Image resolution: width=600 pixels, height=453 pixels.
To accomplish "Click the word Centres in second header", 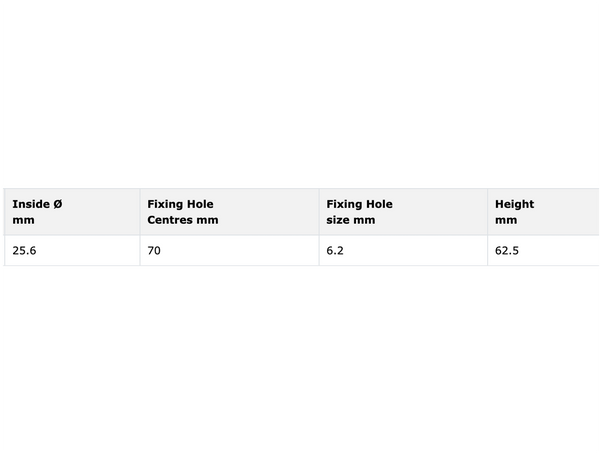I will pos(170,220).
